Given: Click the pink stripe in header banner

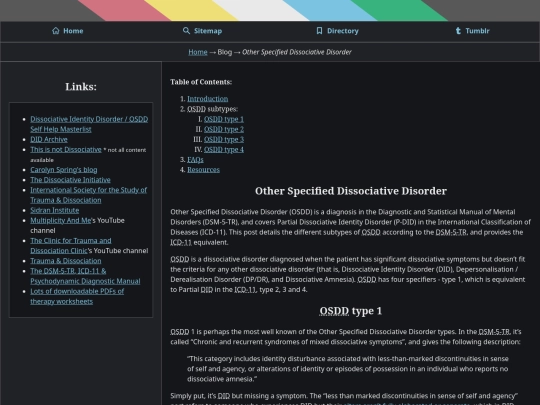Looking at the screenshot, I should (x=124, y=10).
